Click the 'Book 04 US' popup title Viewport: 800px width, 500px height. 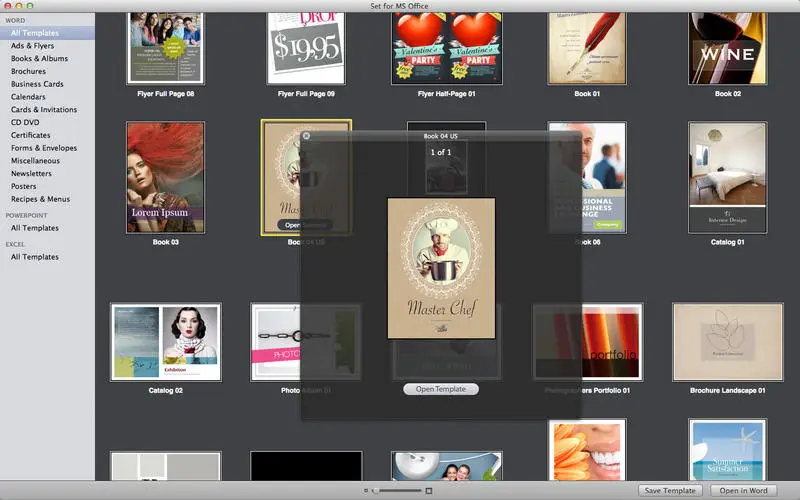point(440,136)
